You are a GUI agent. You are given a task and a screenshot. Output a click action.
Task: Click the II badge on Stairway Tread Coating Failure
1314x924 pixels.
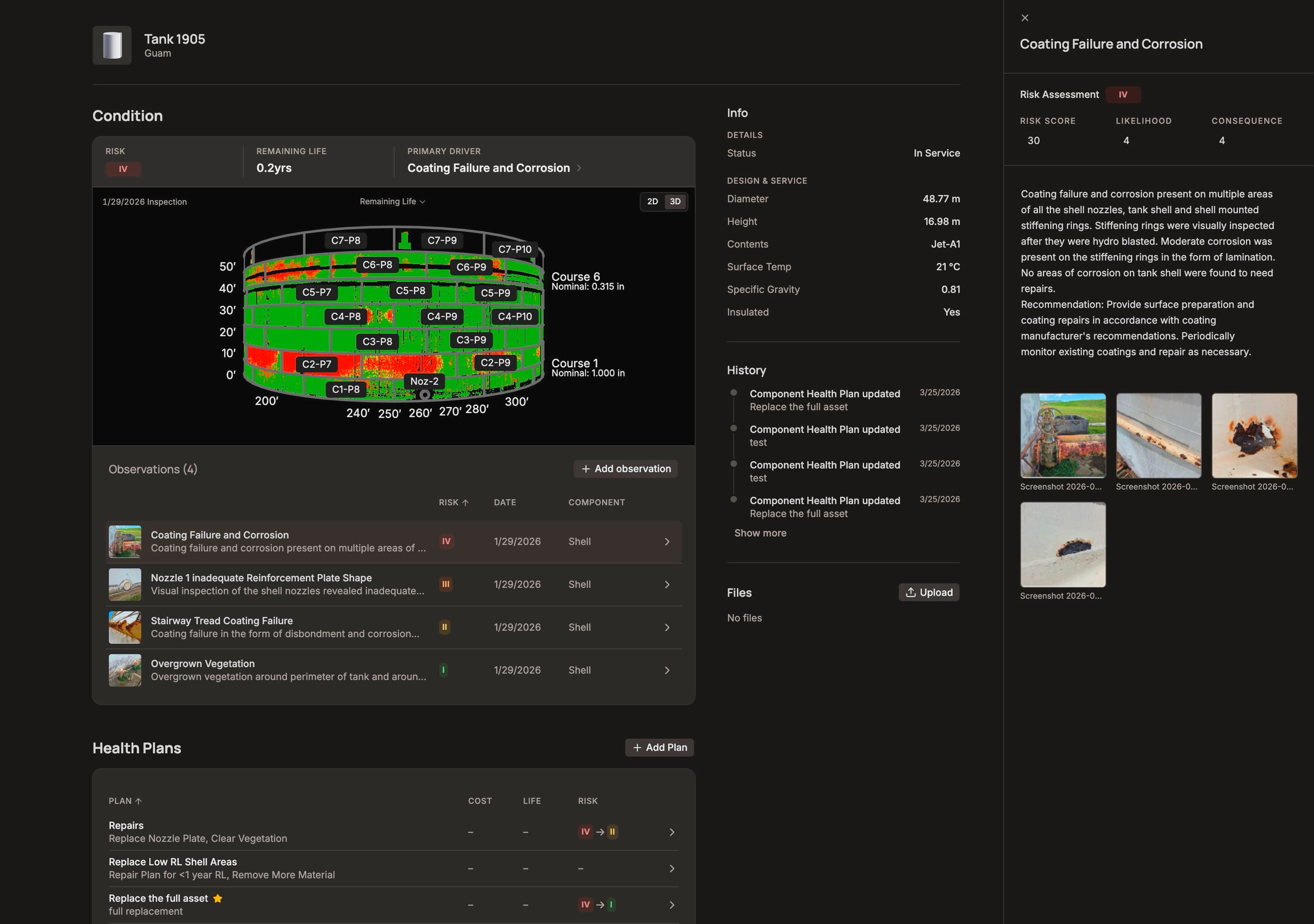(445, 627)
